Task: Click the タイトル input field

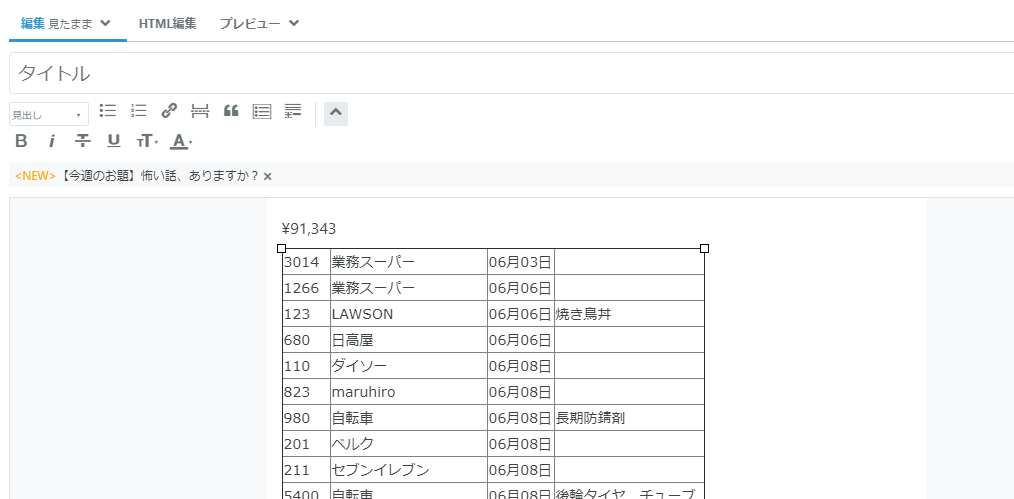Action: 511,73
